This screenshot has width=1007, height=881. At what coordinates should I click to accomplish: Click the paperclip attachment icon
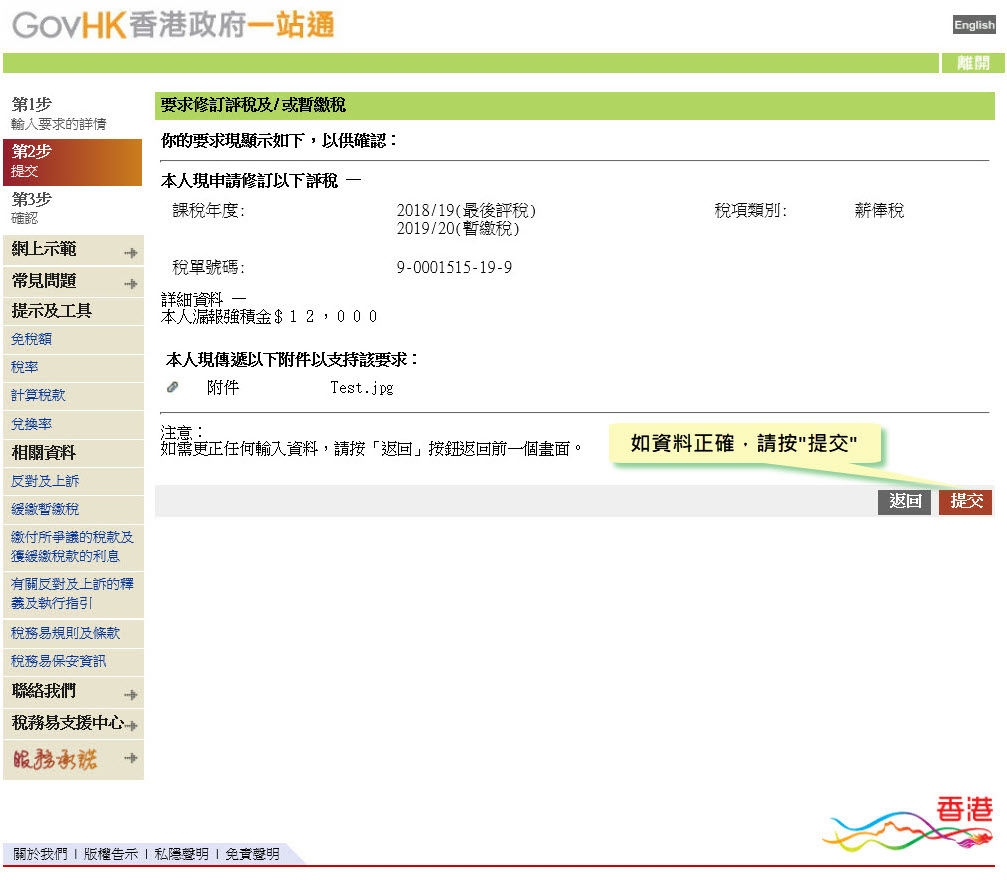tap(173, 387)
